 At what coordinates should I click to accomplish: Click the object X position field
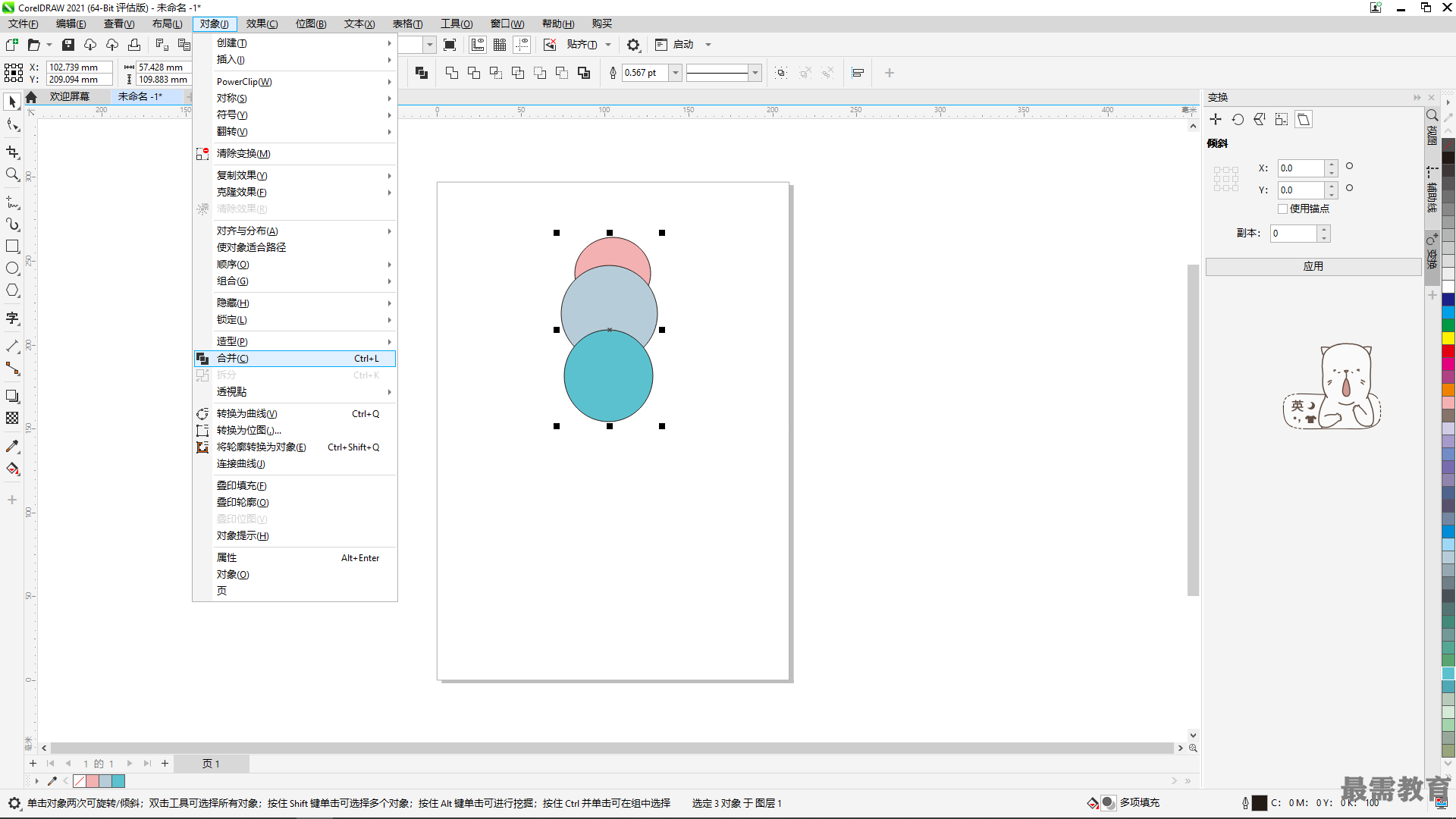[79, 67]
